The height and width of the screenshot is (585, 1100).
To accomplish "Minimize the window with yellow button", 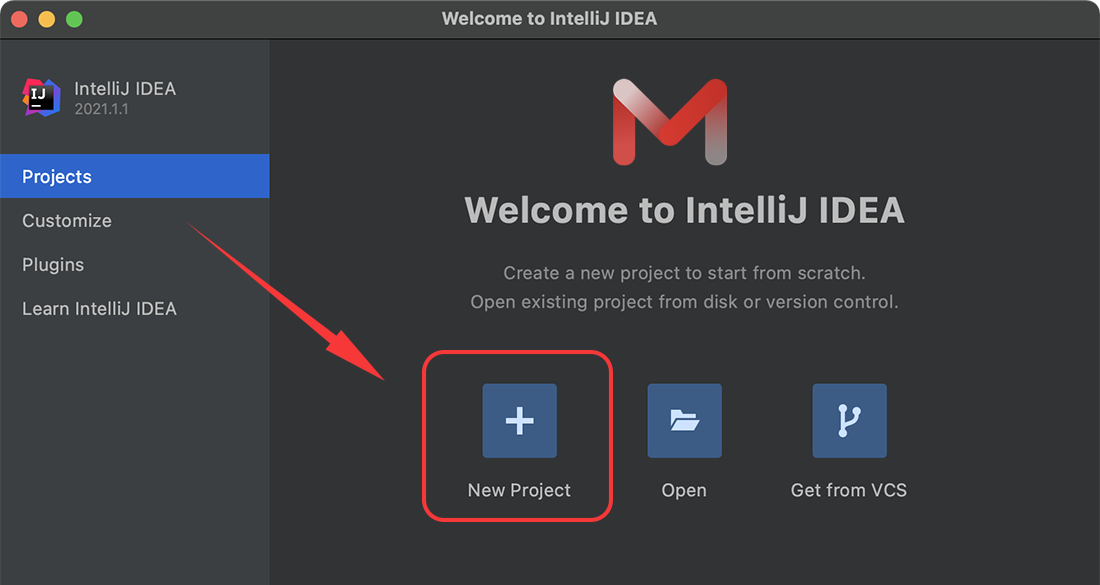I will point(47,19).
